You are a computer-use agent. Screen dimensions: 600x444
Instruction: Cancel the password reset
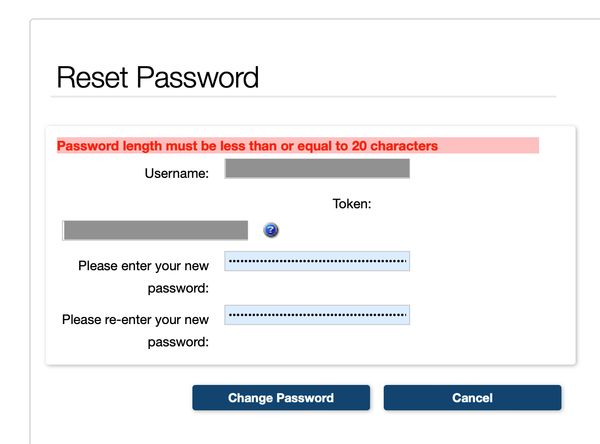472,398
